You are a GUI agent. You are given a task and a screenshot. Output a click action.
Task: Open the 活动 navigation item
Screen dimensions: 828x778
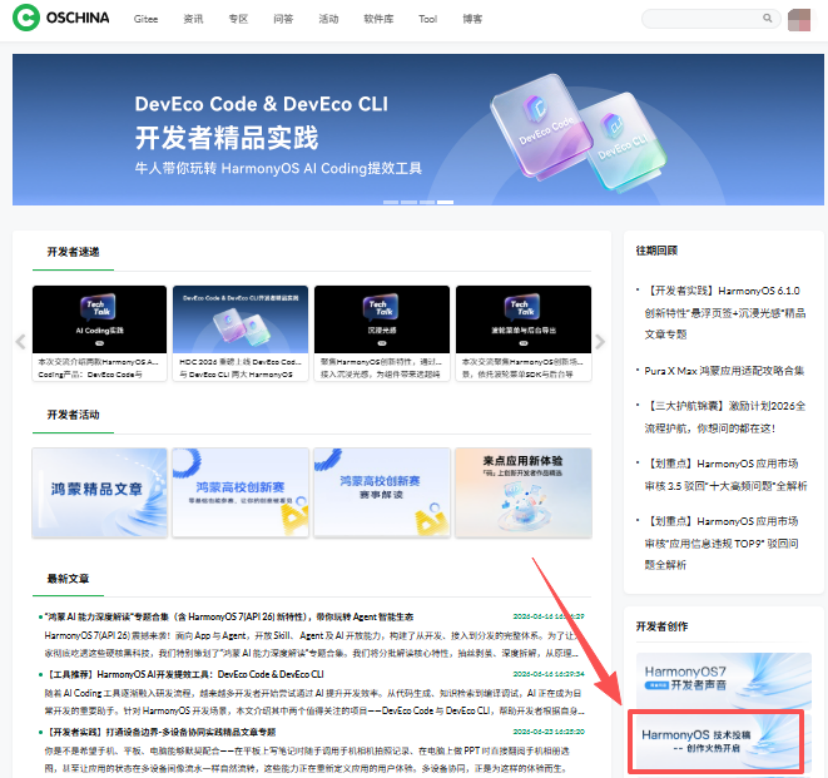pos(328,19)
